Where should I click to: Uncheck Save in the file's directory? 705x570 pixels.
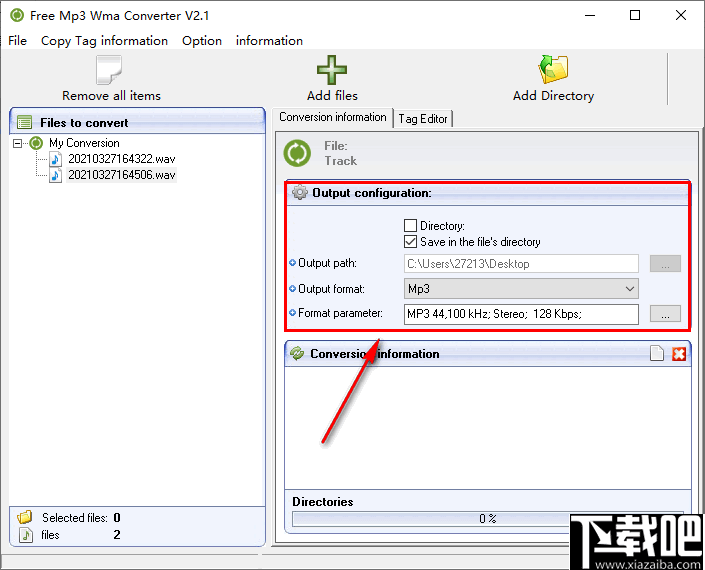pyautogui.click(x=410, y=241)
